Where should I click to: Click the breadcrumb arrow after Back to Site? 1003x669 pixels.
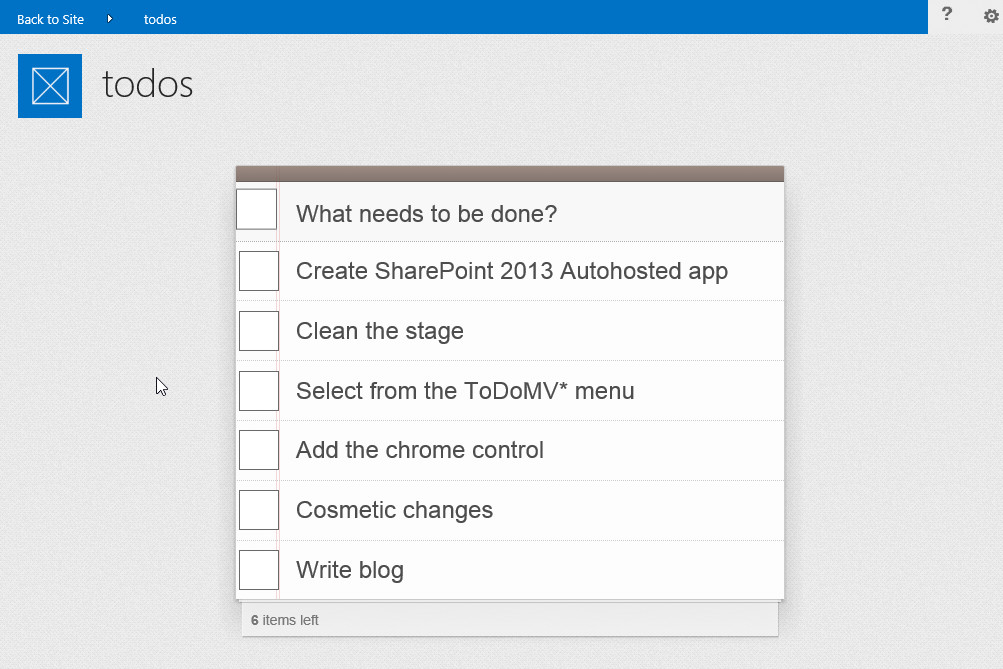point(109,19)
